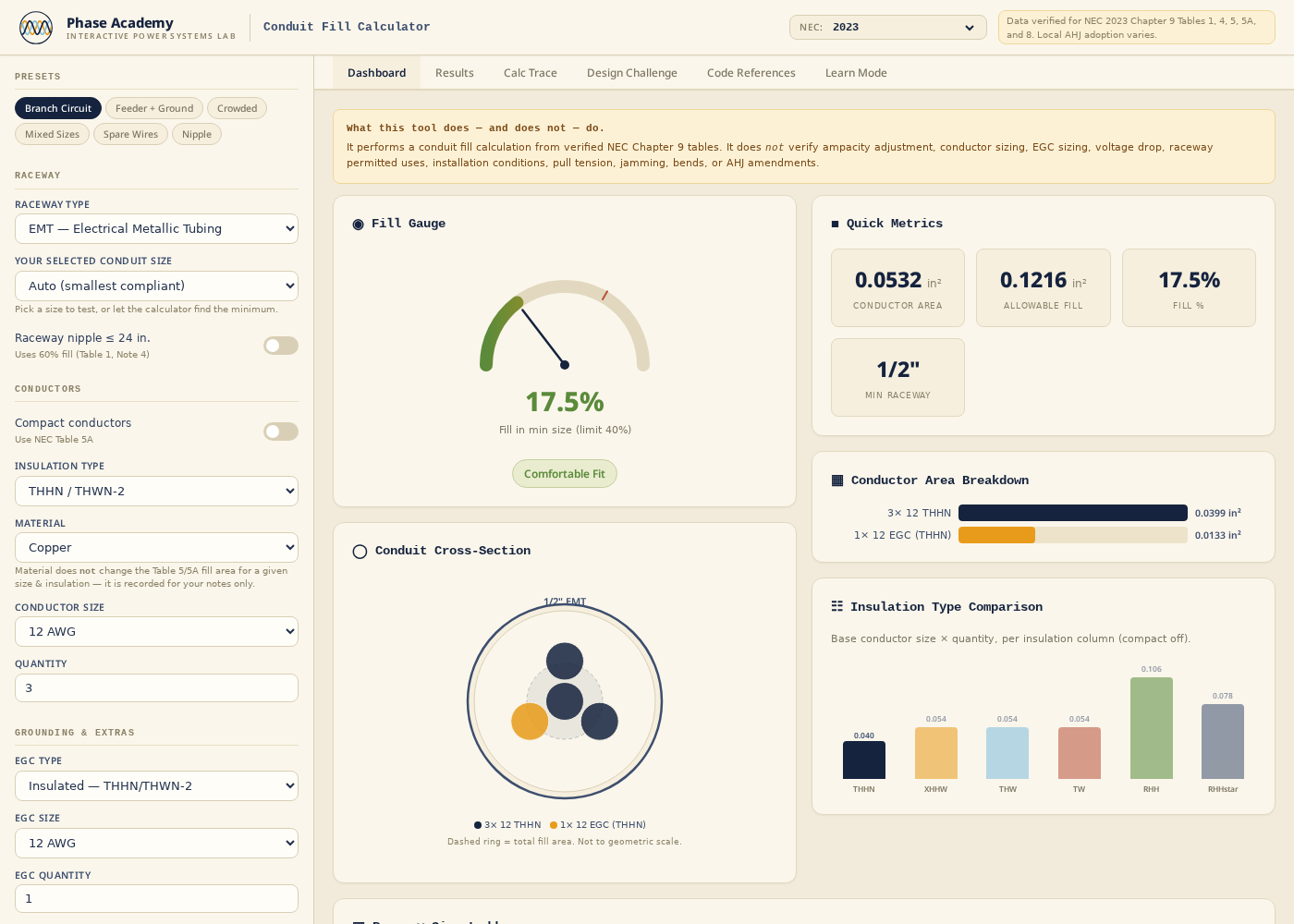The image size is (1294, 924).
Task: Click the EGC Quantity input field
Action: 156,899
